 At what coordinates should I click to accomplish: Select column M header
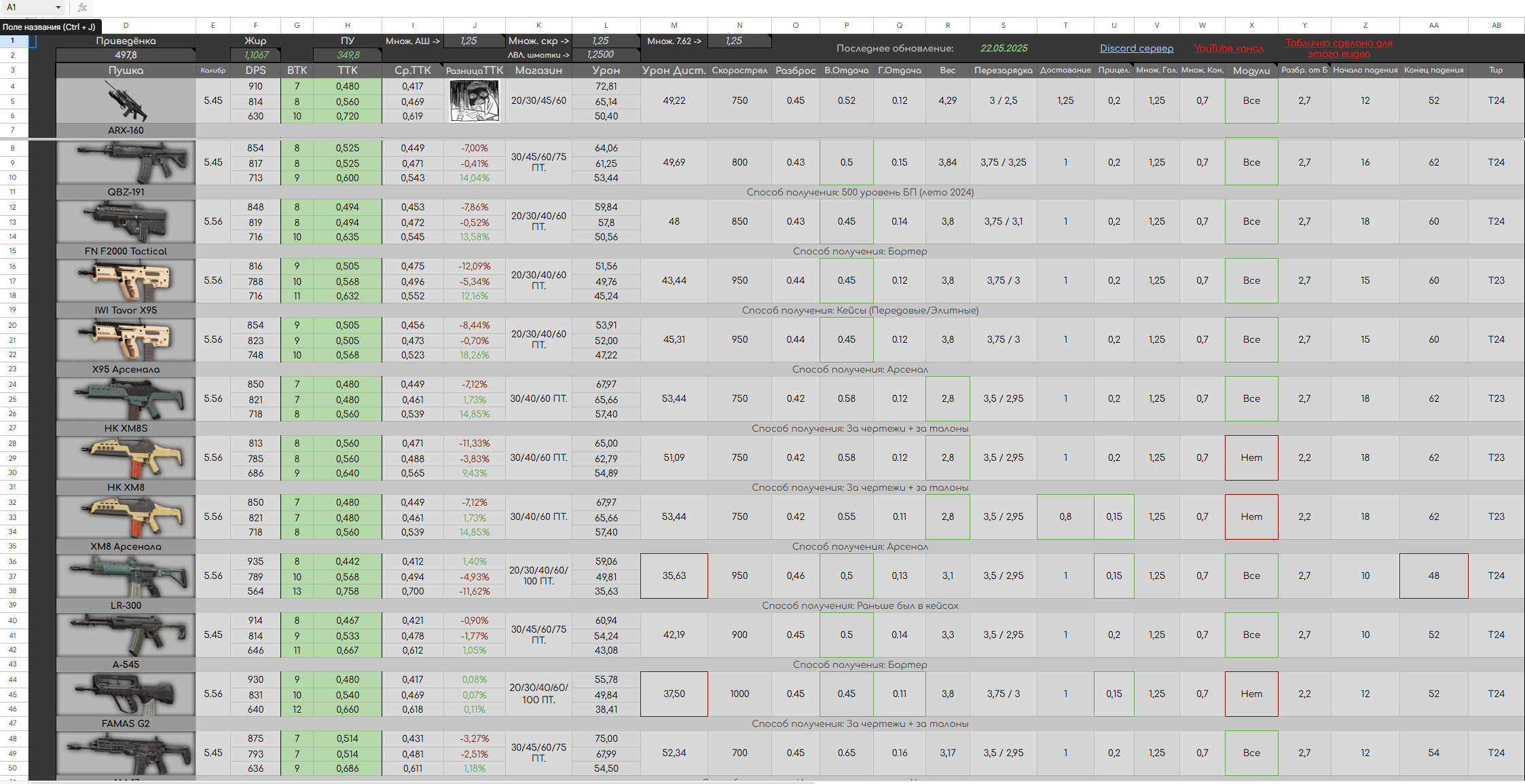pyautogui.click(x=674, y=25)
